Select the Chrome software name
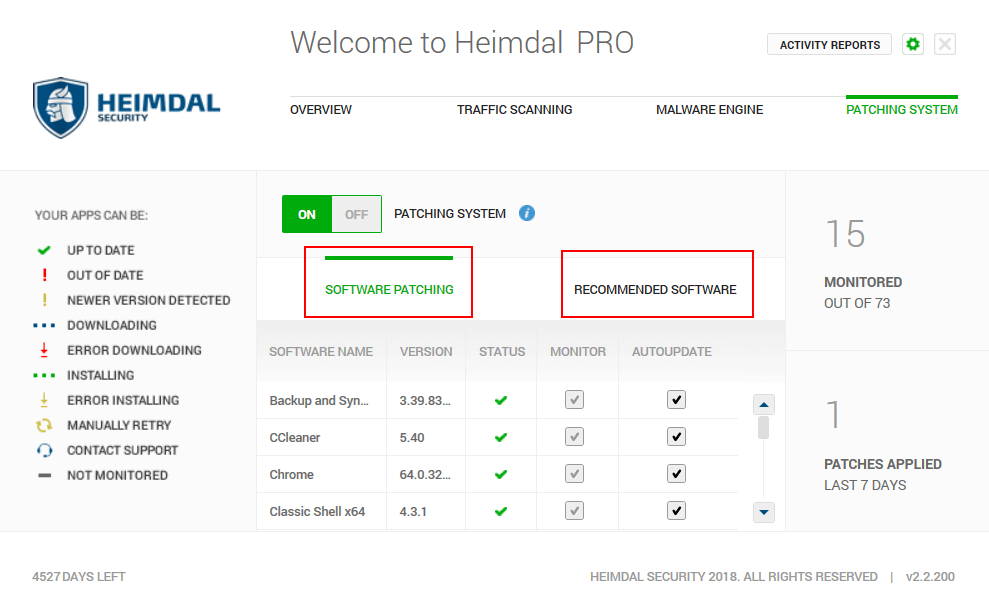 click(x=291, y=474)
